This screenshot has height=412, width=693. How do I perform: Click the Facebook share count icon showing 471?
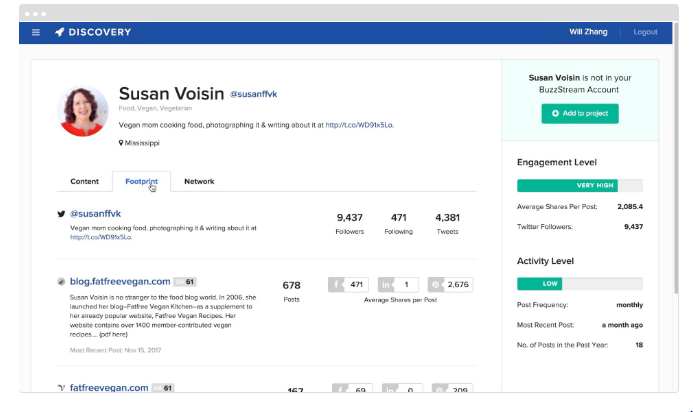(337, 284)
